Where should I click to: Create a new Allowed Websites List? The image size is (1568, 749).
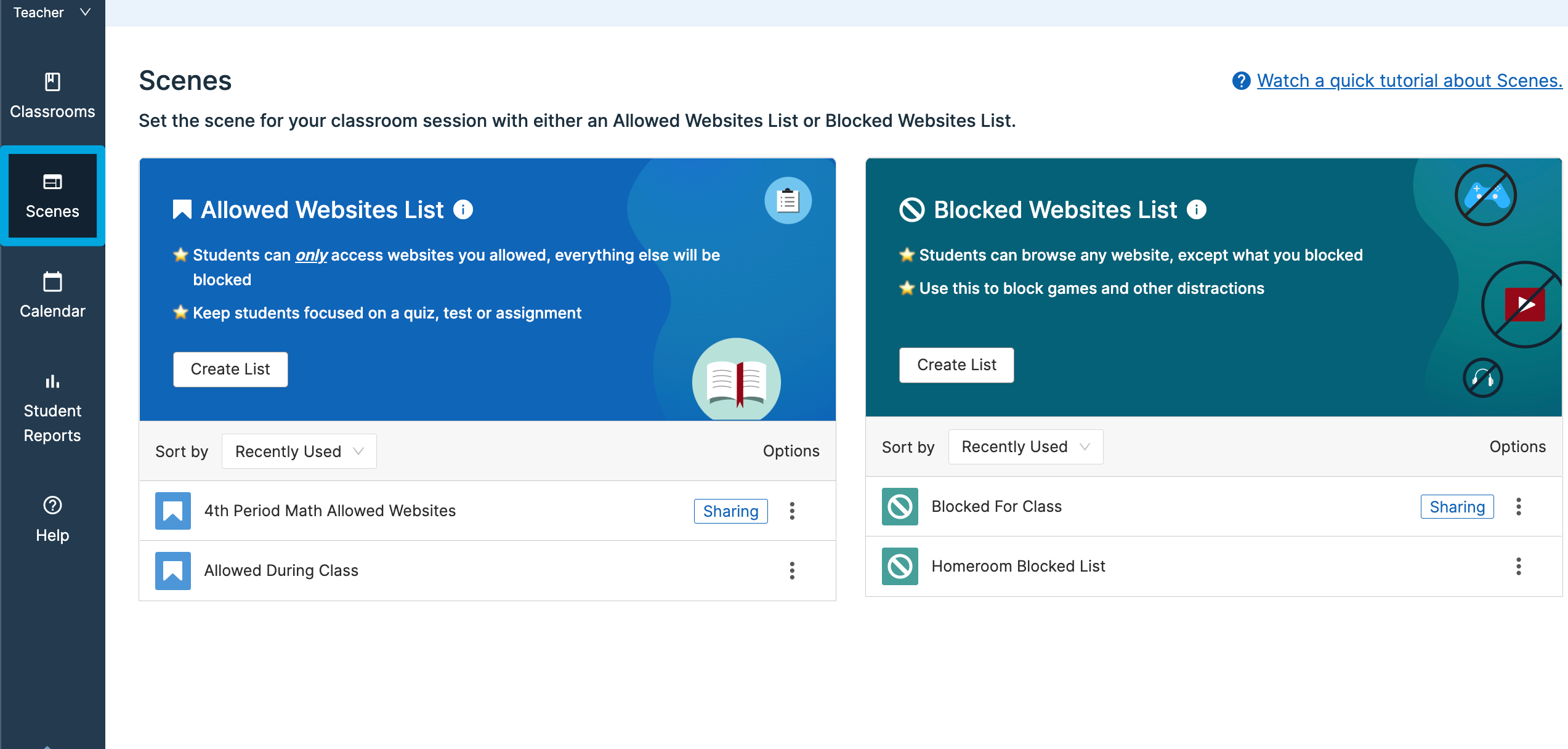(230, 369)
